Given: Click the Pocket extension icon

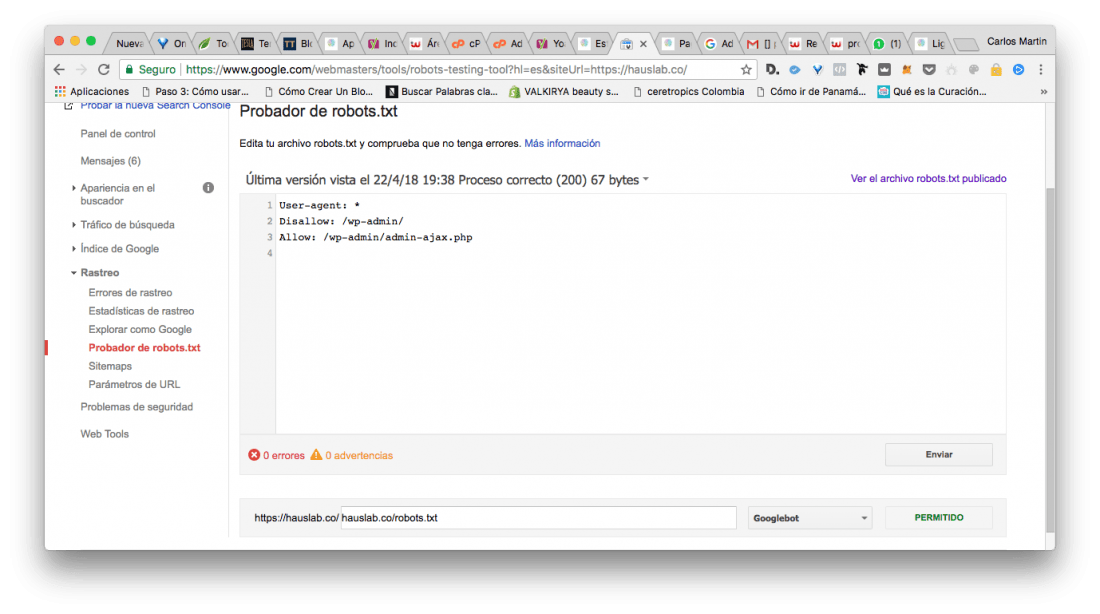Looking at the screenshot, I should coord(929,69).
